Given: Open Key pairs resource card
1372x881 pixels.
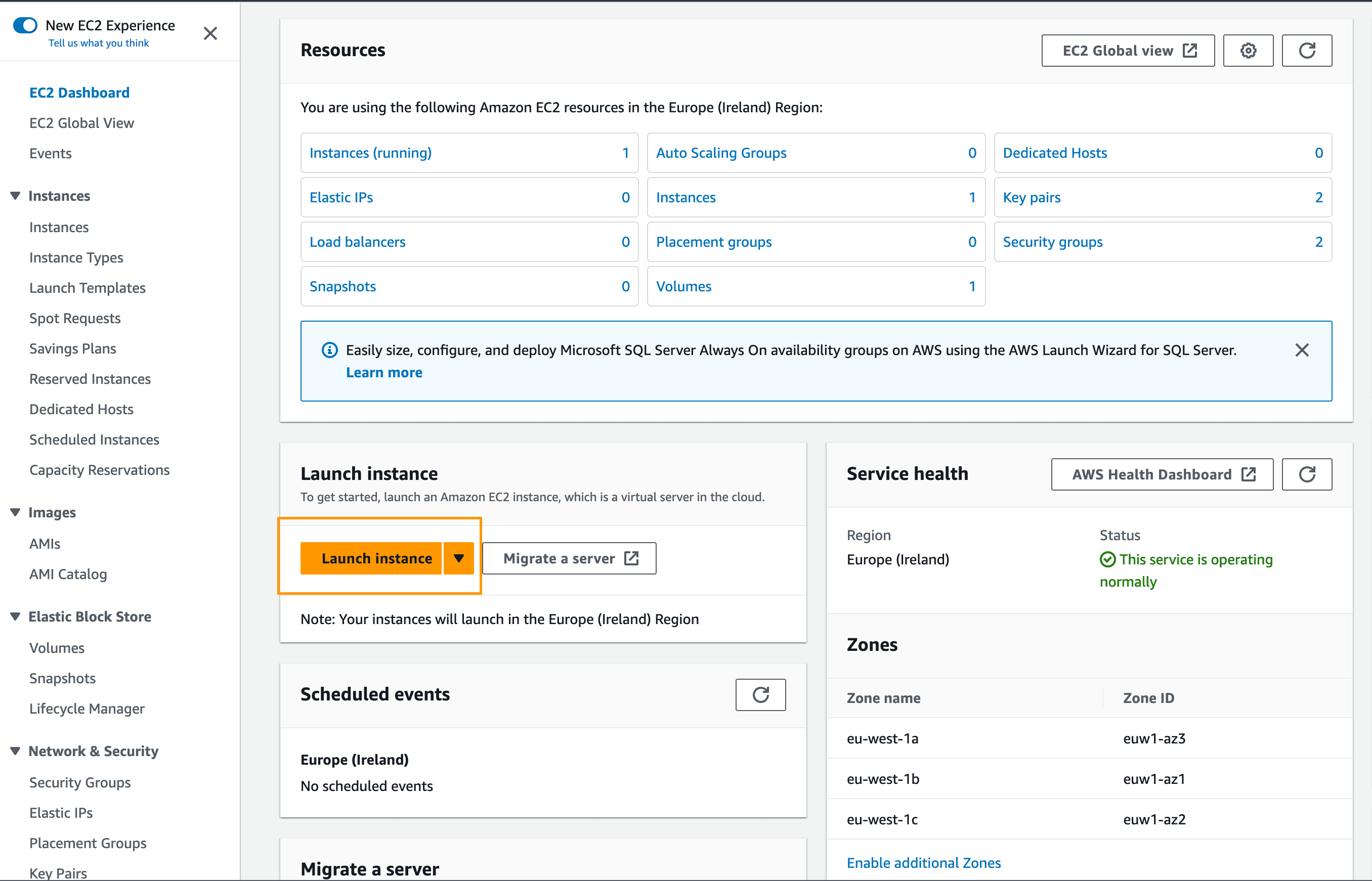Looking at the screenshot, I should coord(1163,197).
